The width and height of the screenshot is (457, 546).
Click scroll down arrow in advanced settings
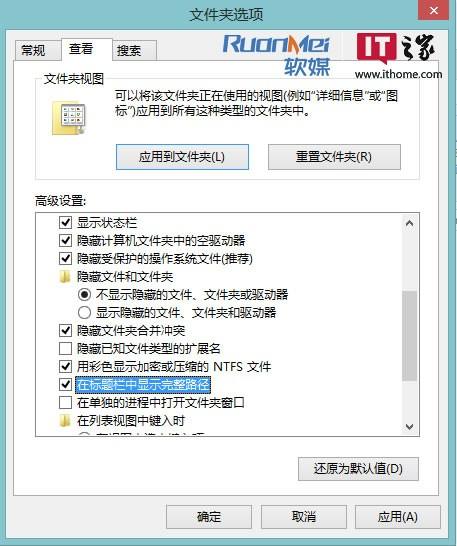click(x=410, y=426)
